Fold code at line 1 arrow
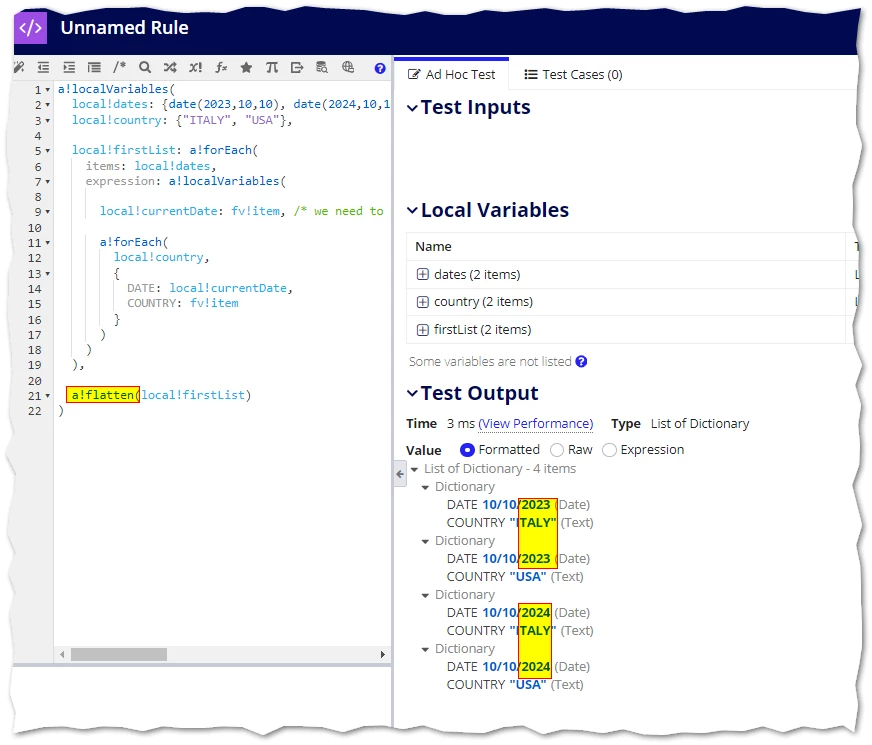 (48, 90)
